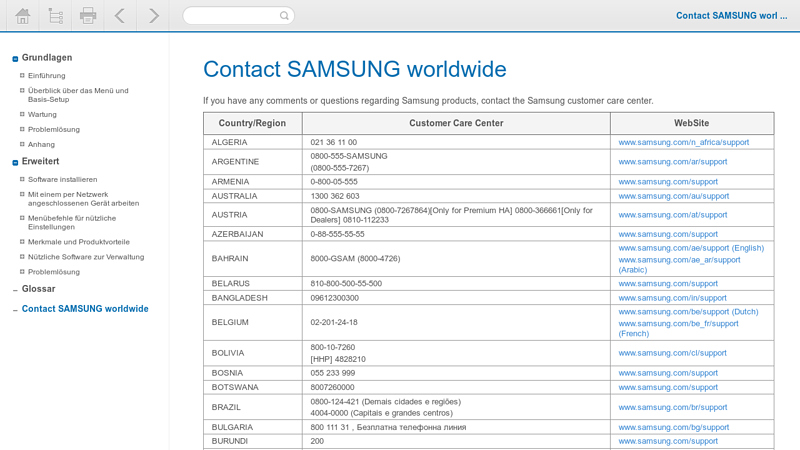Open Belarus samsung.com/support link

tap(668, 284)
